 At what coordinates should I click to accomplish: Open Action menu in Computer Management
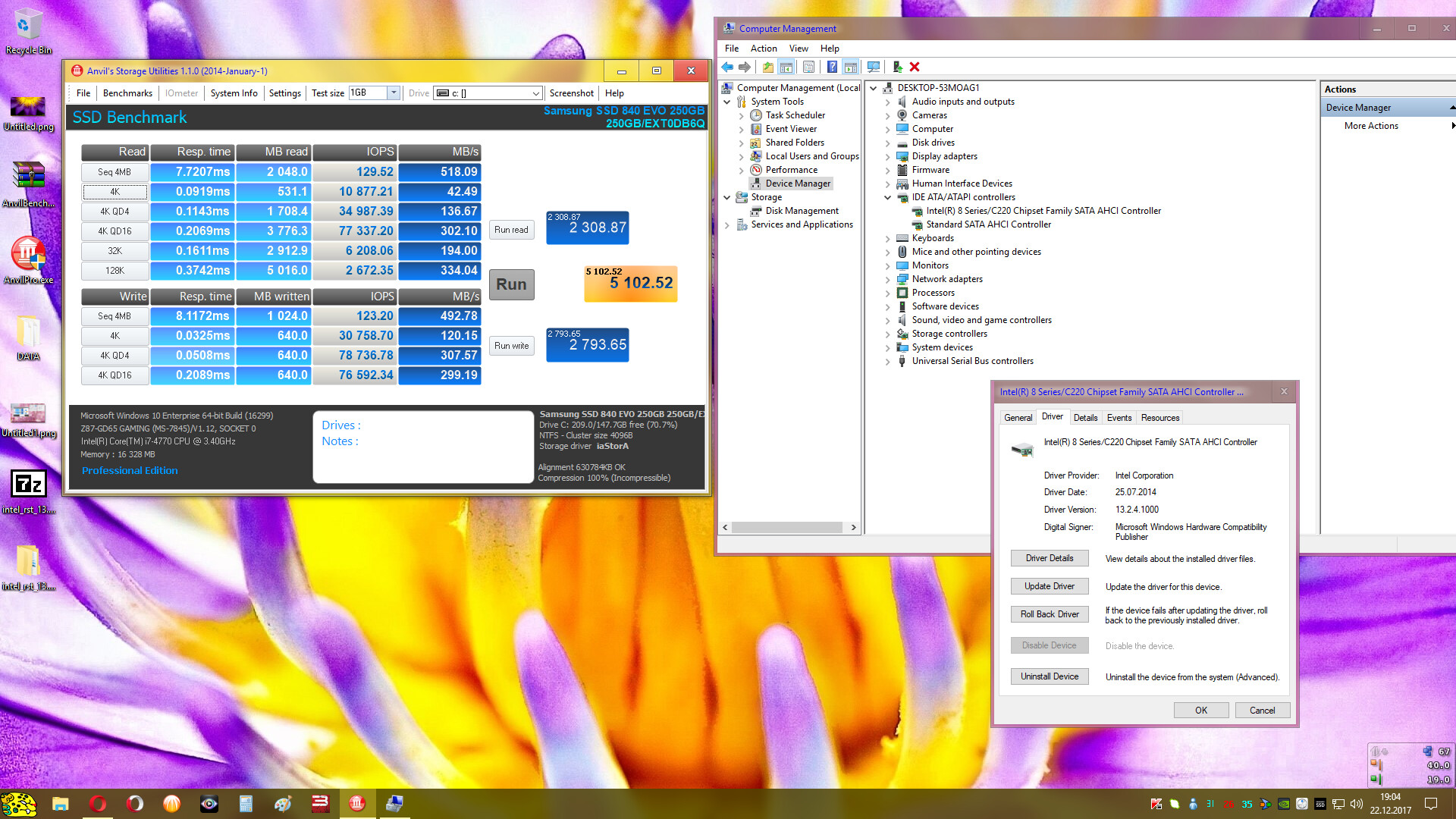[x=764, y=49]
